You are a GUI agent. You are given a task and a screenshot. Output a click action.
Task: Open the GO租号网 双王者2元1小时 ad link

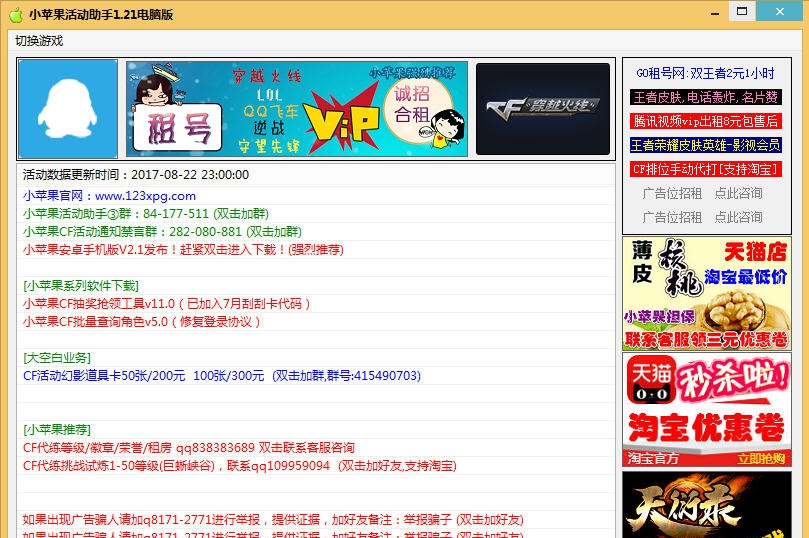pos(705,74)
